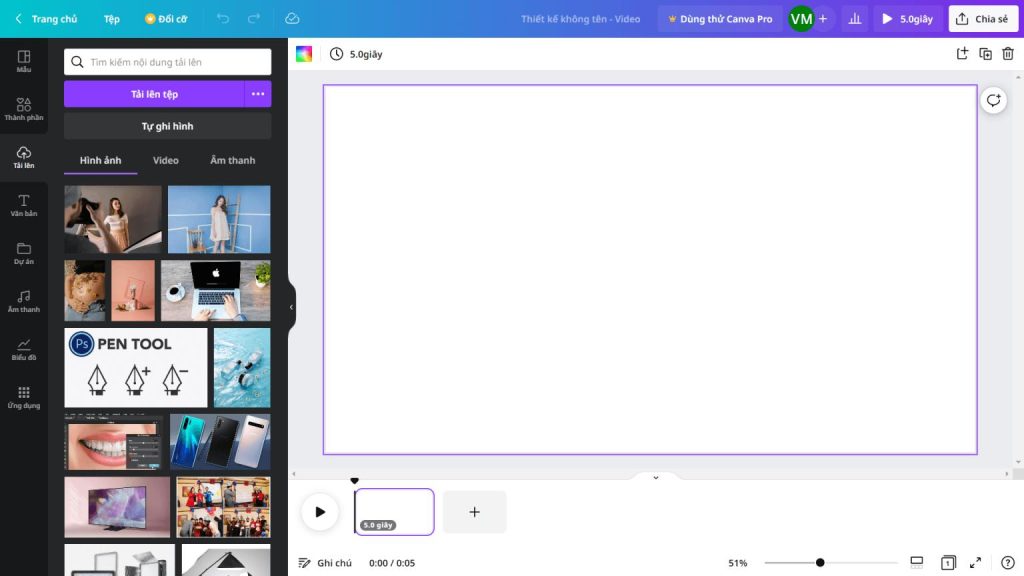Open more upload options three-dot menu

click(258, 94)
